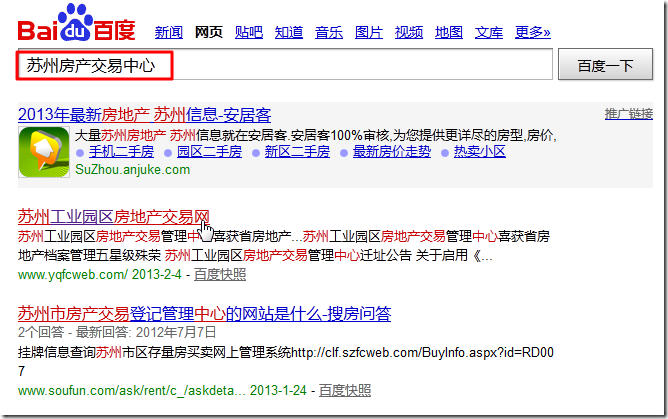Open the 热卖小区 sublink
Image resolution: width=668 pixels, height=419 pixels.
(x=480, y=152)
